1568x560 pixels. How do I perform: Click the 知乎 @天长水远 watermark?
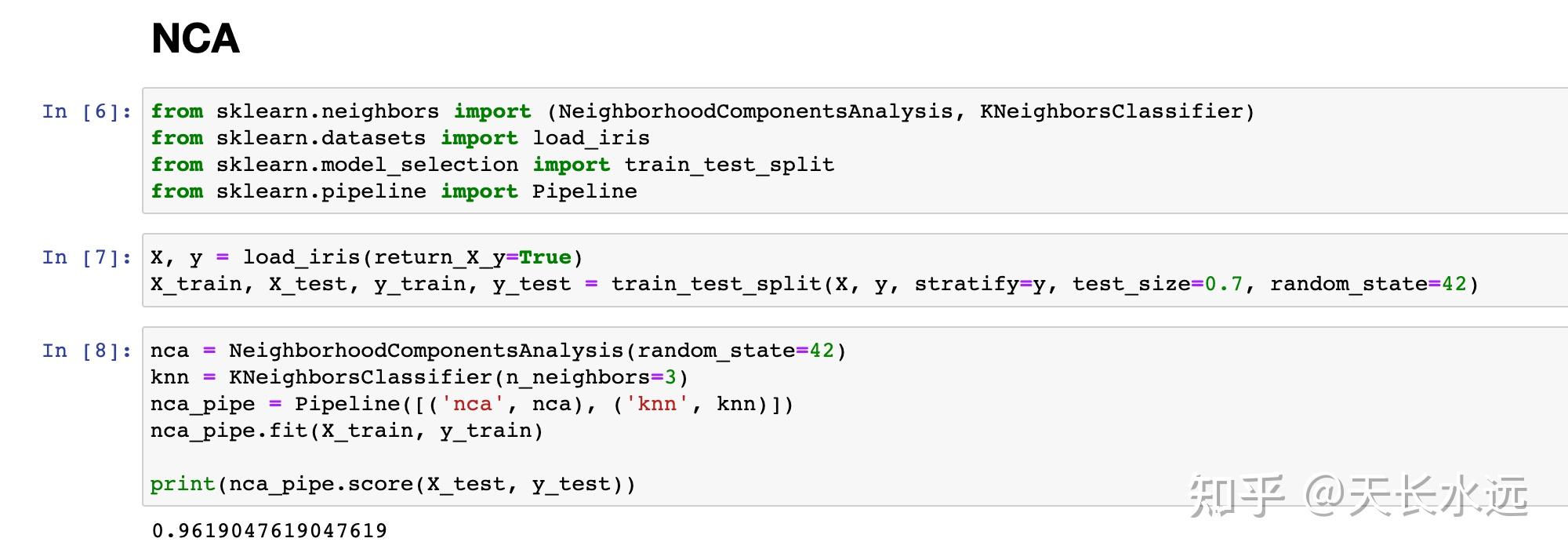[1358, 496]
